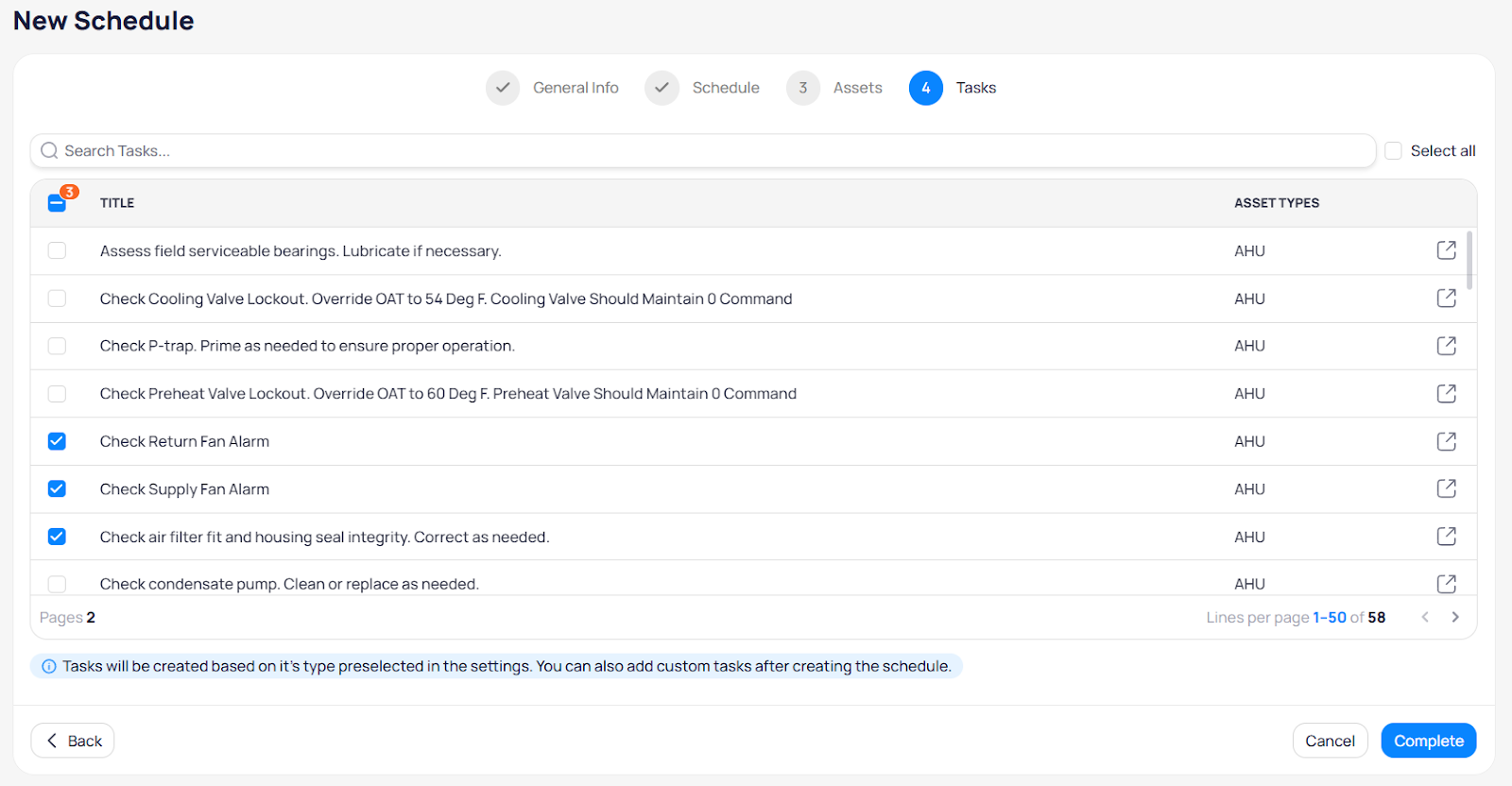The width and height of the screenshot is (1512, 786).
Task: Open Preheat Valve Lockout task details icon
Action: click(x=1446, y=393)
